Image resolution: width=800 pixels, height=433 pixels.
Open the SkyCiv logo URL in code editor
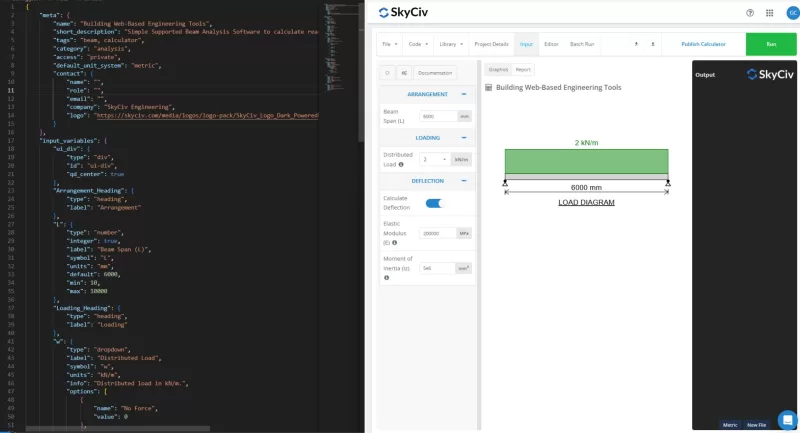[x=207, y=116]
